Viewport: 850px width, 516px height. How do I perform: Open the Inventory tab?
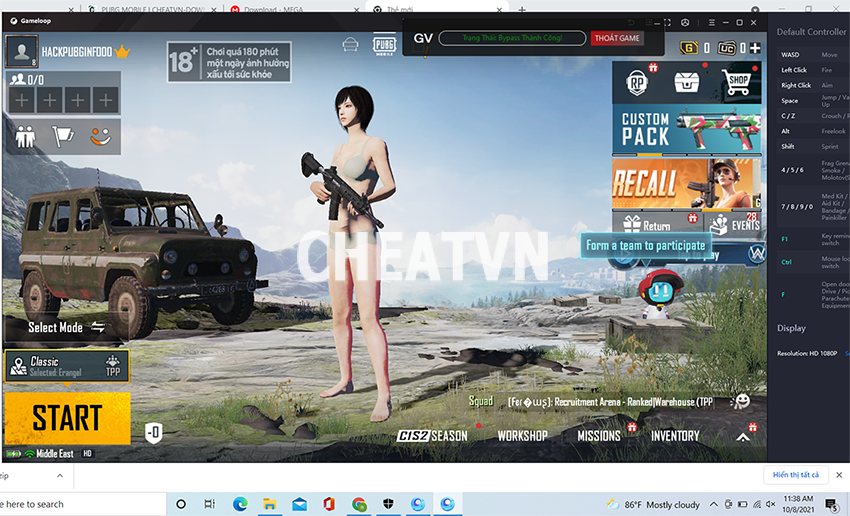[x=675, y=436]
